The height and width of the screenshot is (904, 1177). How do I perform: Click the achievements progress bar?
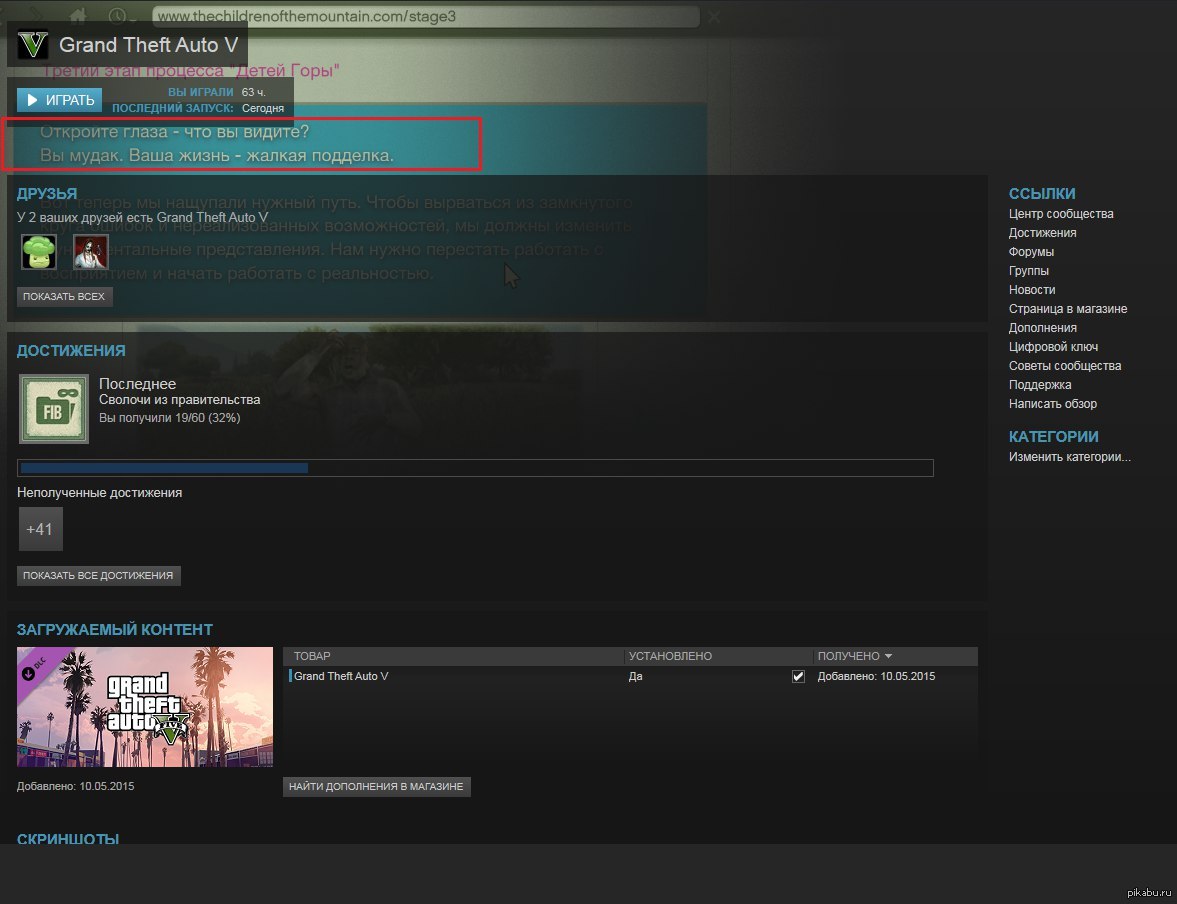point(475,468)
